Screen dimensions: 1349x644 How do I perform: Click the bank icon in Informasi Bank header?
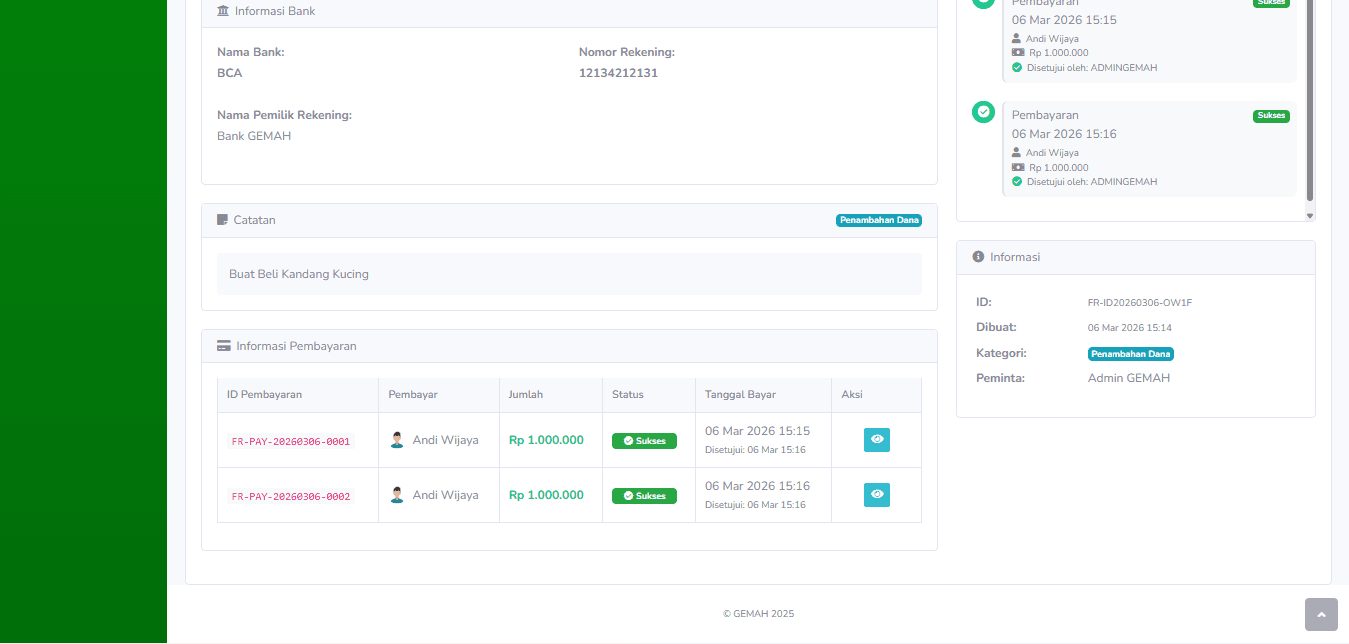click(222, 11)
